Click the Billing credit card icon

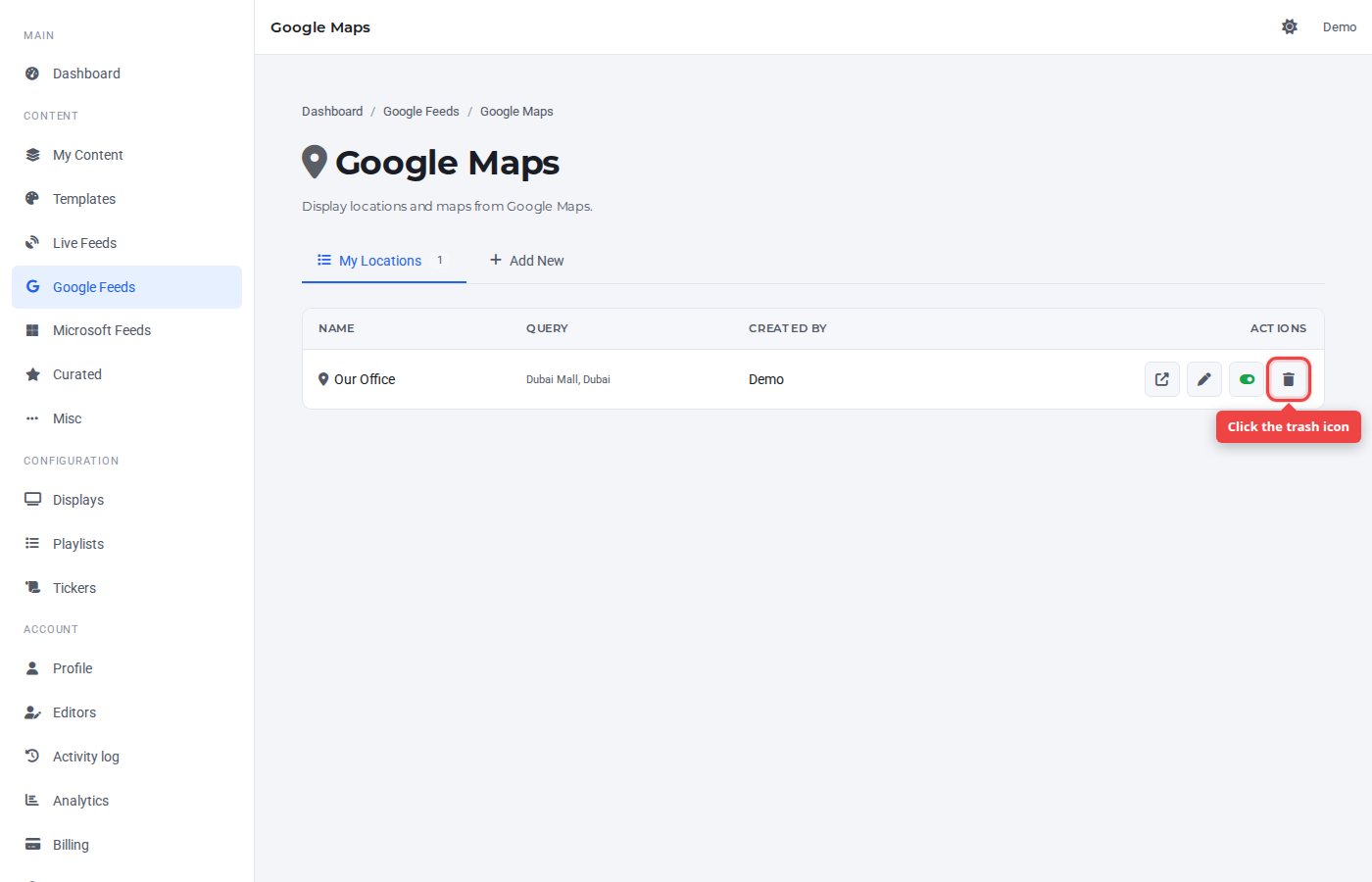[x=32, y=845]
